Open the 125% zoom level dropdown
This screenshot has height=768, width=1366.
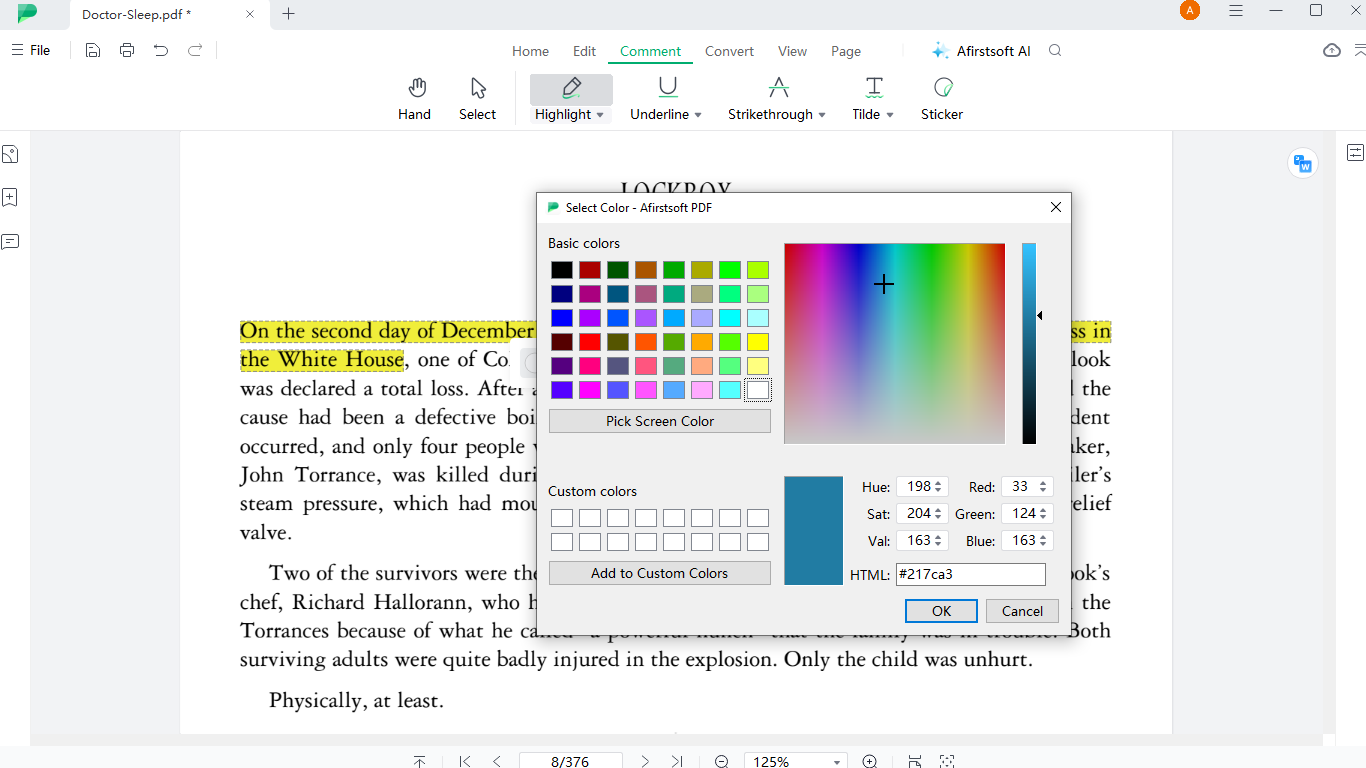(x=837, y=762)
